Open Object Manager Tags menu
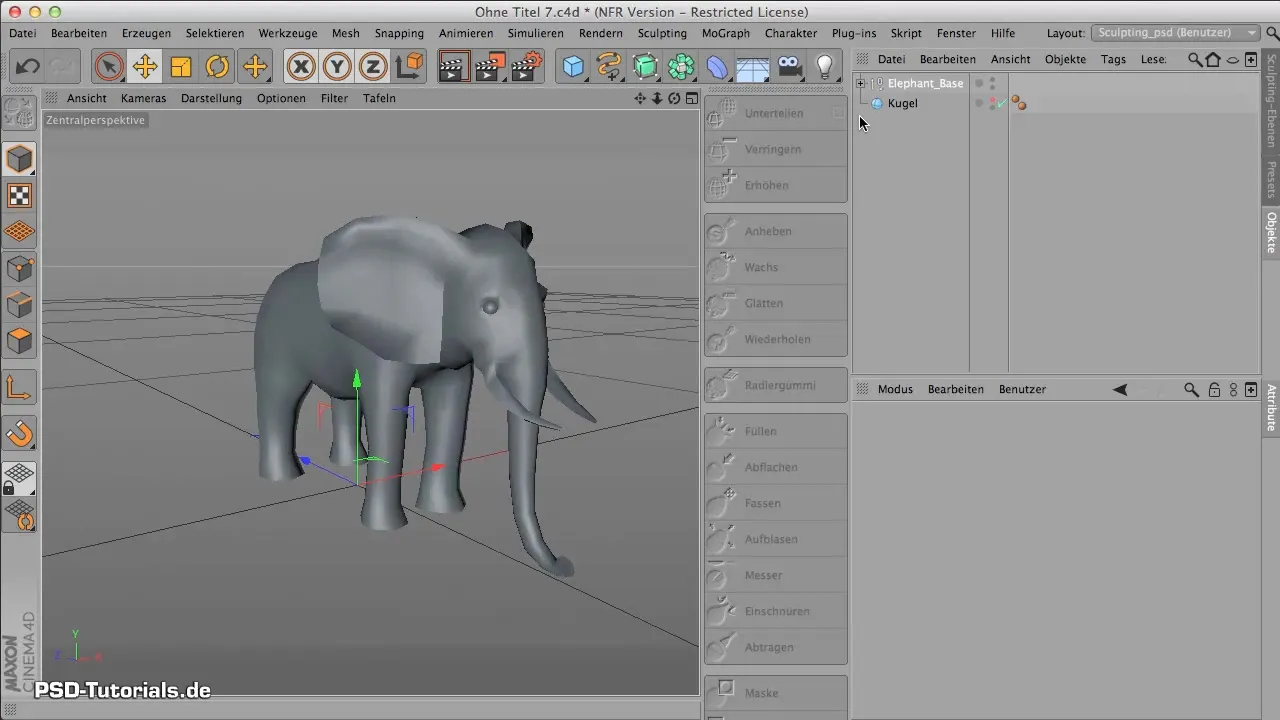The height and width of the screenshot is (720, 1280). tap(1113, 59)
